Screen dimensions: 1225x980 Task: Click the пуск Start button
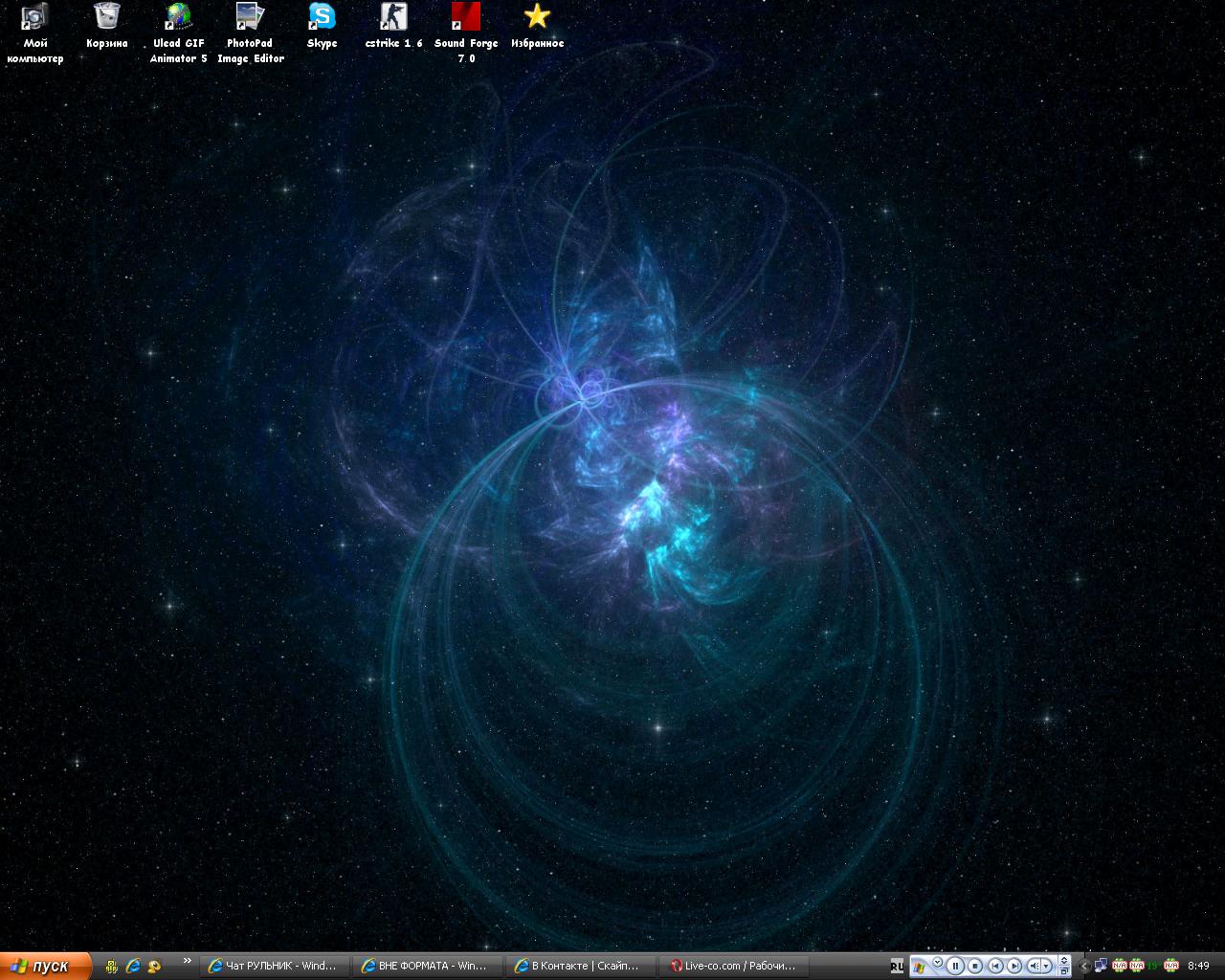(x=45, y=967)
